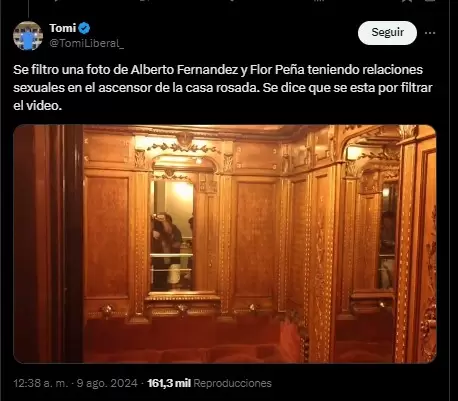Follow the account with the Seguir button
Image resolution: width=458 pixels, height=401 pixels.
coord(387,32)
